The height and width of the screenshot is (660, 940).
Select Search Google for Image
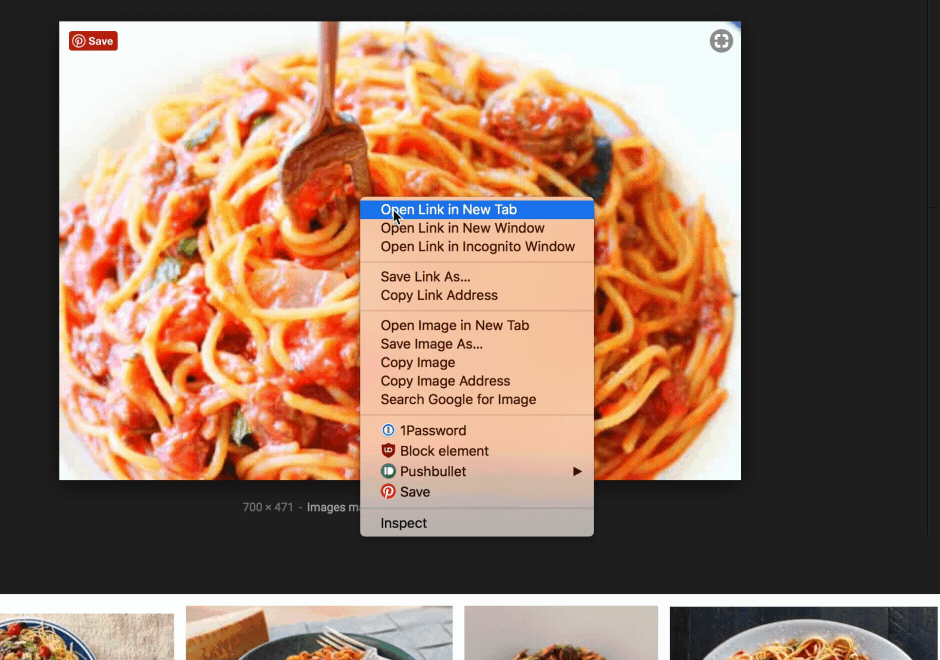pos(477,399)
